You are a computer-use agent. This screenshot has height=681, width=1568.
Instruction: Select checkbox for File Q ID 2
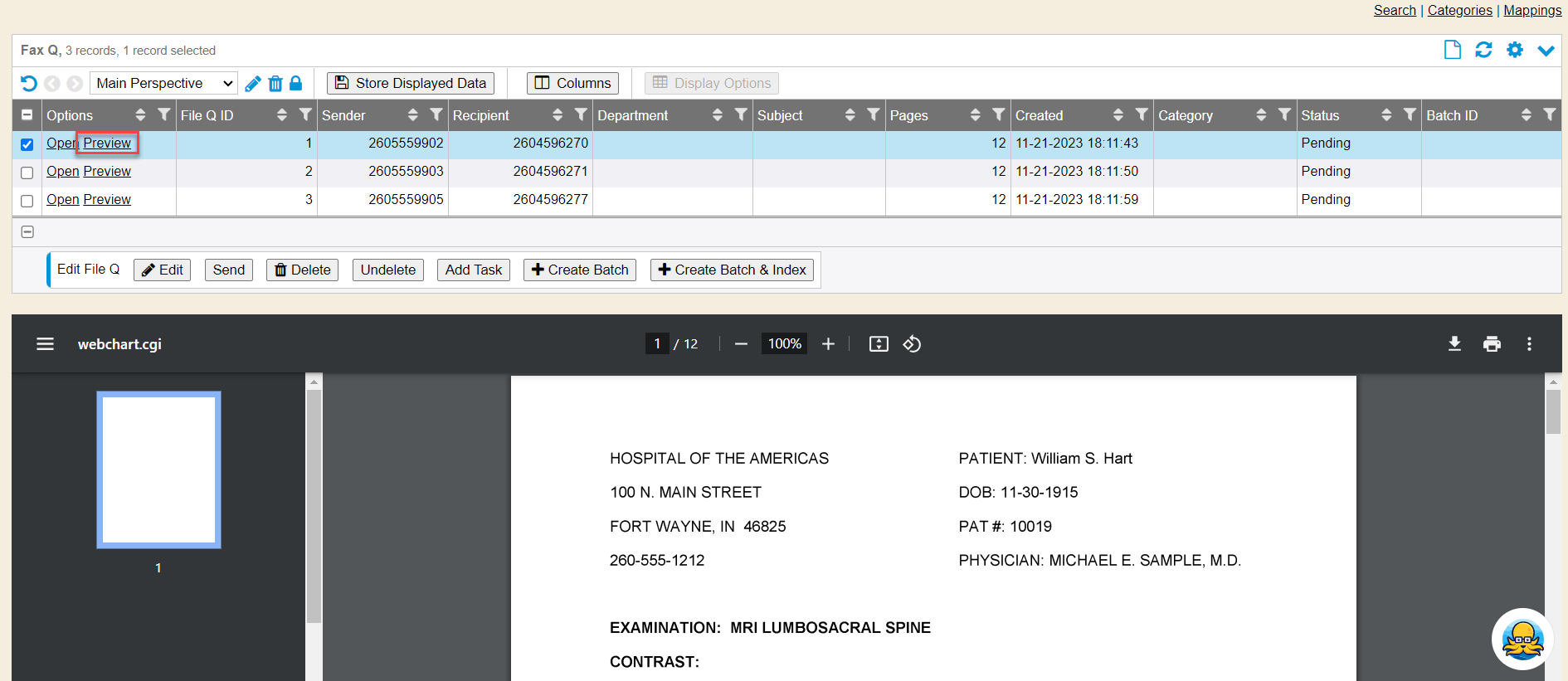tap(27, 173)
